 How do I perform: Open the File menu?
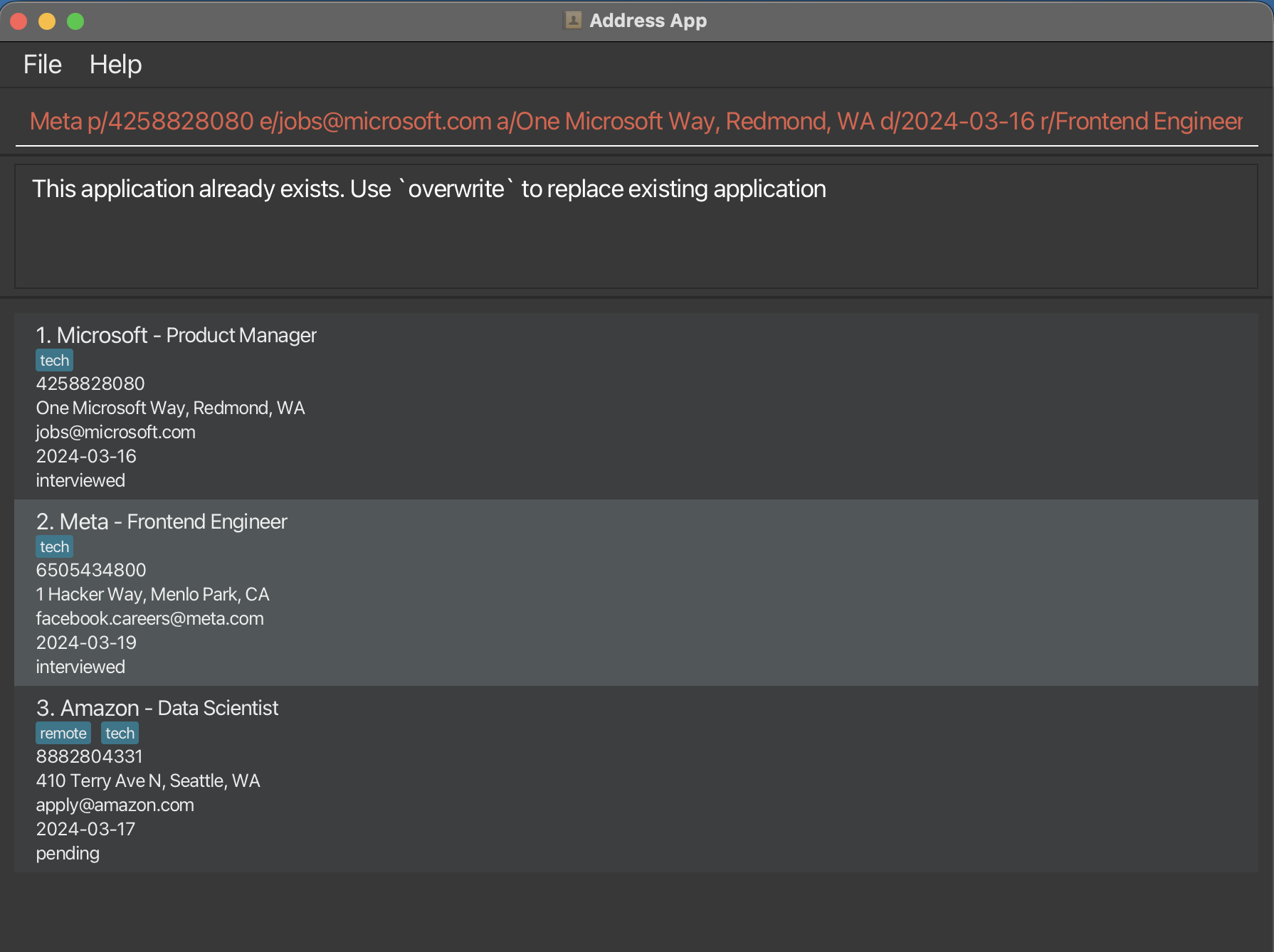coord(42,65)
